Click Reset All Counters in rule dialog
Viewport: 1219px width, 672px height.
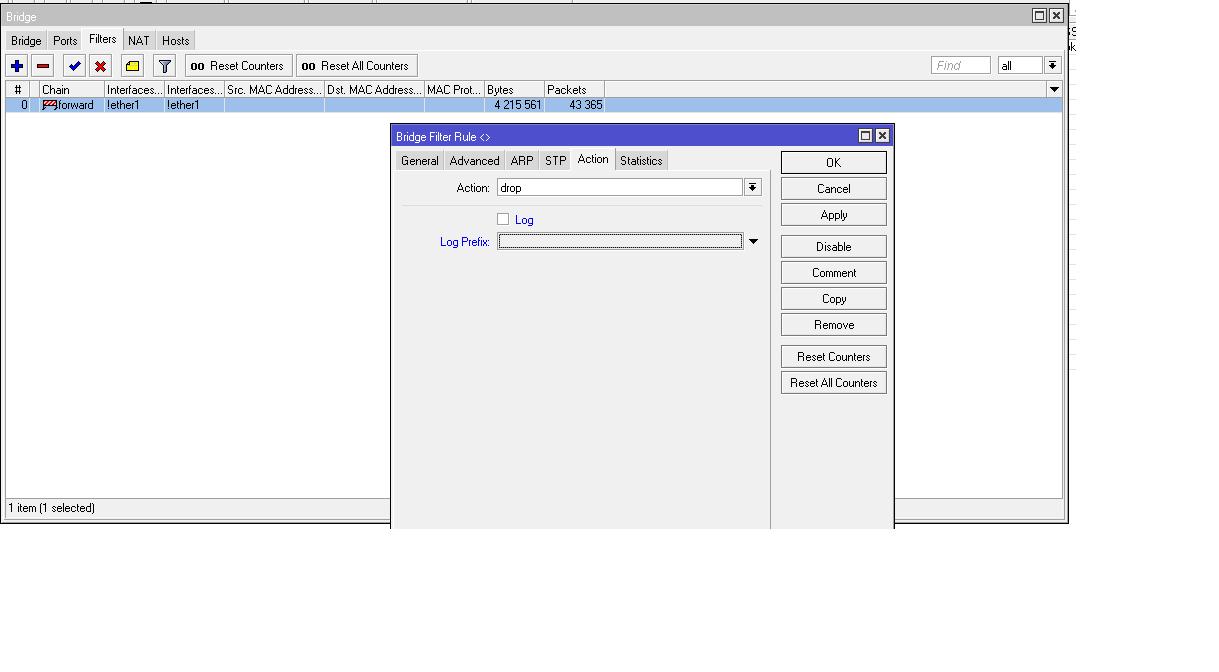pyautogui.click(x=833, y=383)
